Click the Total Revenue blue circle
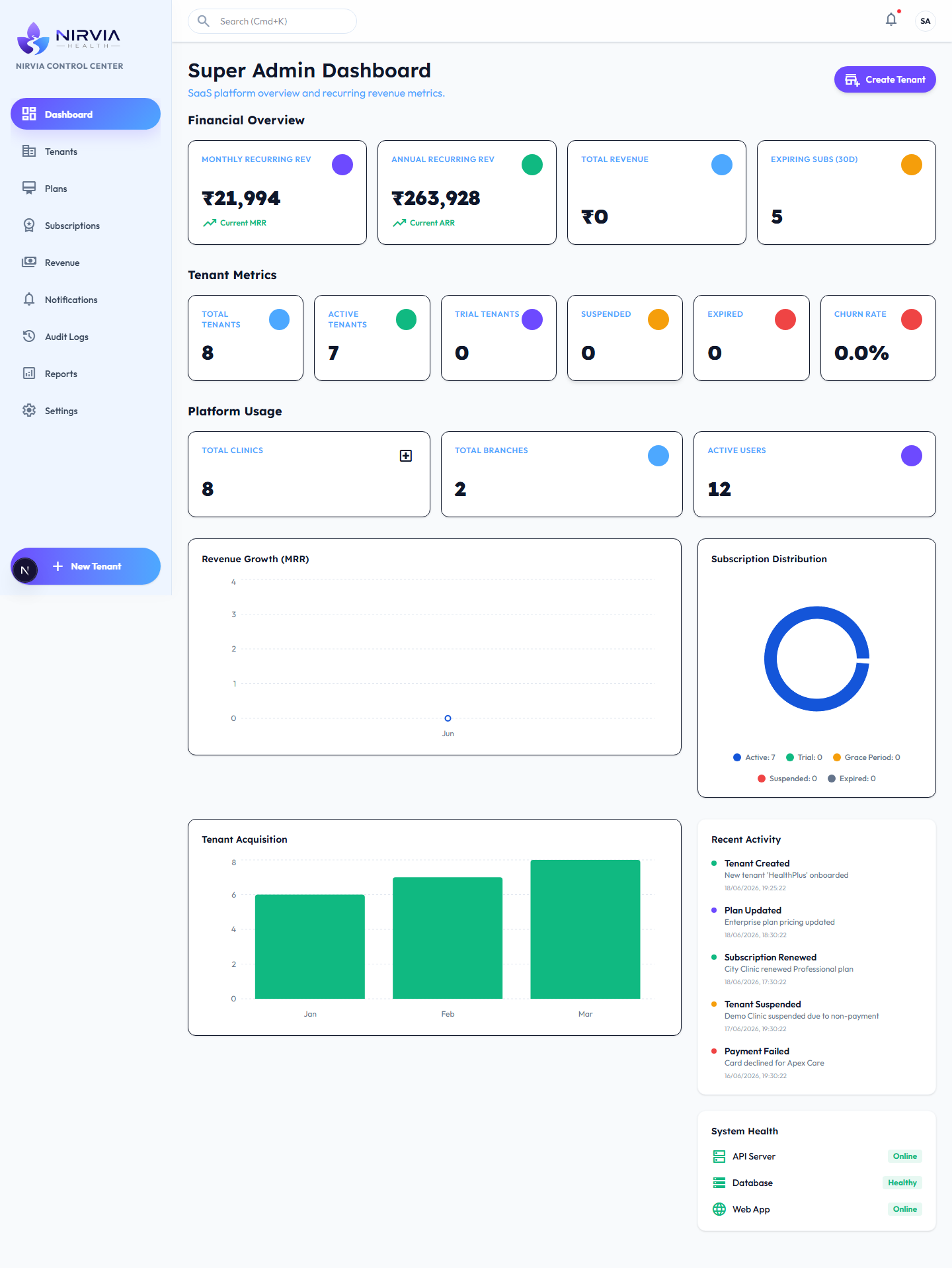The image size is (952, 1268). [722, 165]
